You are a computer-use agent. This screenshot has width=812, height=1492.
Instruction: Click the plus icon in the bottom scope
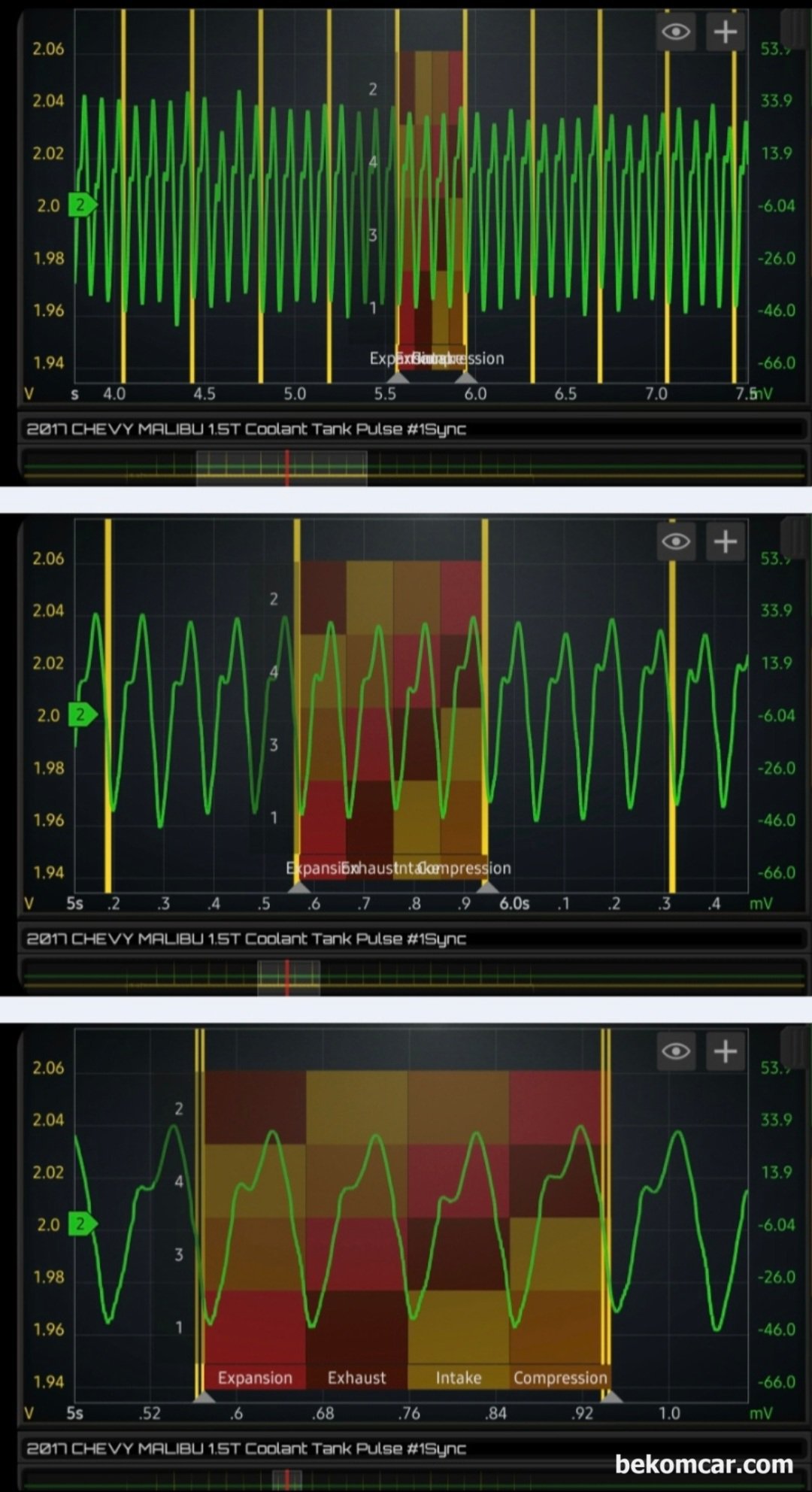(x=725, y=1051)
